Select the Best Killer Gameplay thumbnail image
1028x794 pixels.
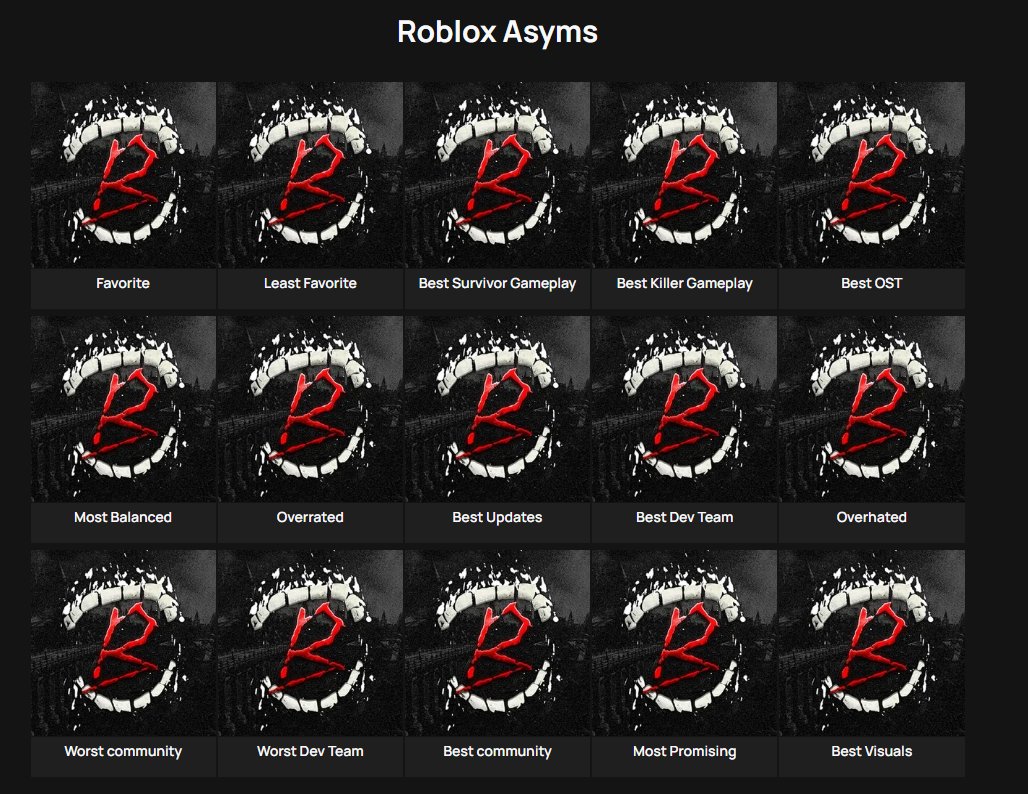coord(684,174)
